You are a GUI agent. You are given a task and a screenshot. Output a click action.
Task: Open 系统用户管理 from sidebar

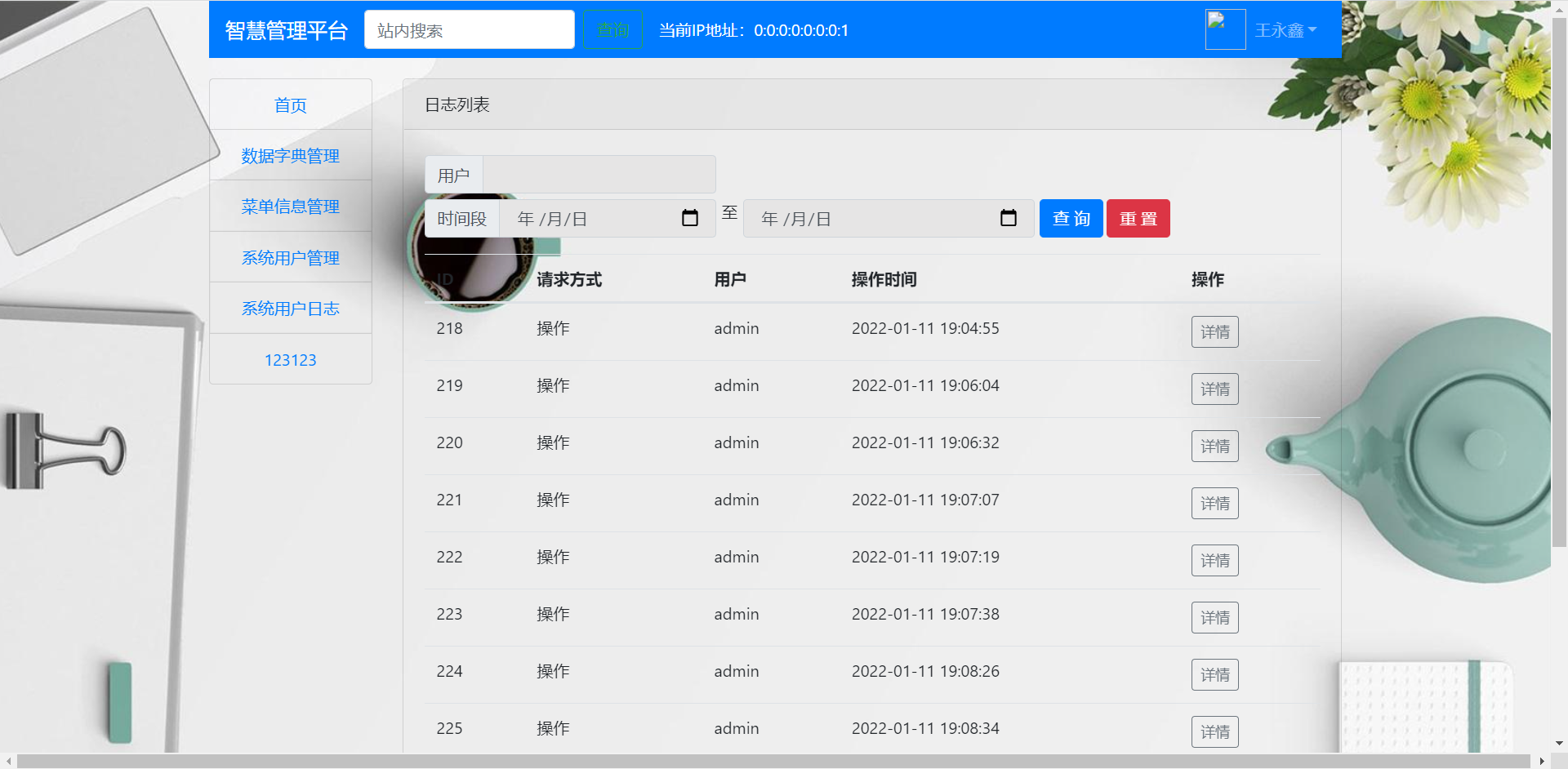(290, 258)
